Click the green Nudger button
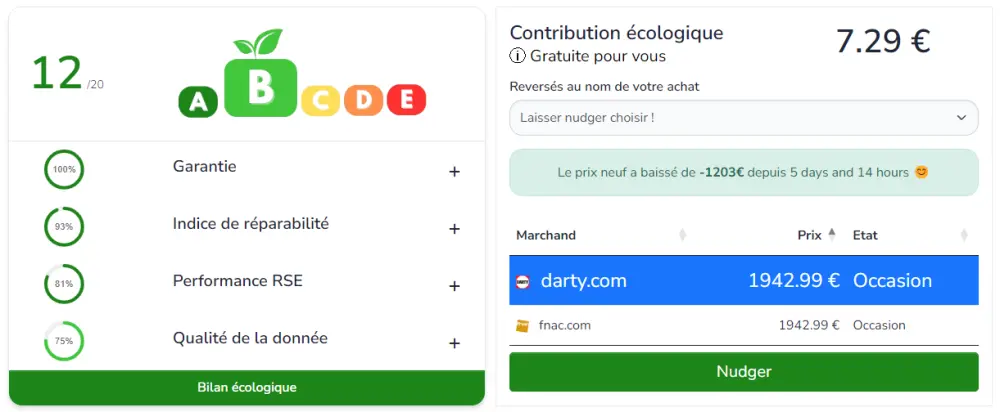This screenshot has height=412, width=1000. click(743, 372)
